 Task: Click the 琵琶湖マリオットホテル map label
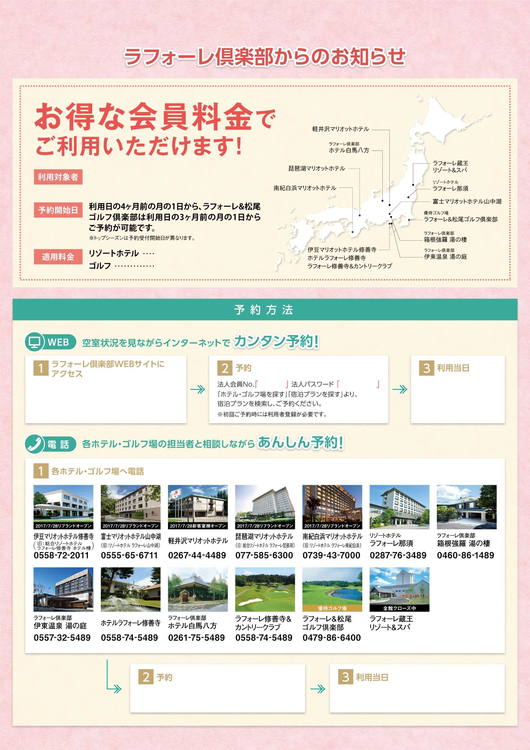(317, 168)
